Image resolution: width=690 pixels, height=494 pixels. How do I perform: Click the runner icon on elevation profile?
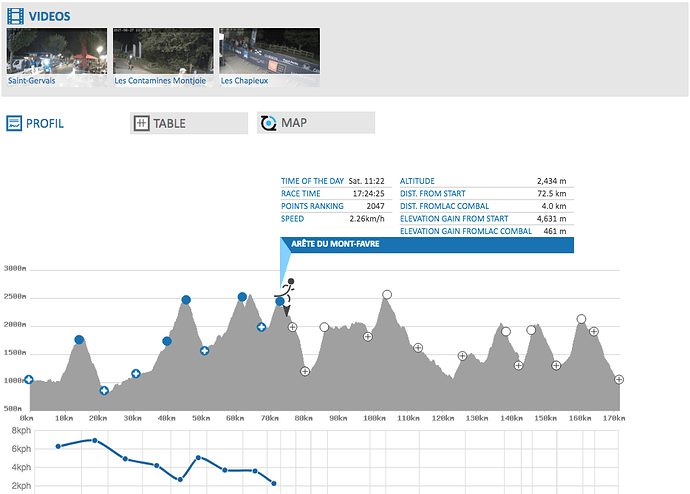(x=288, y=294)
